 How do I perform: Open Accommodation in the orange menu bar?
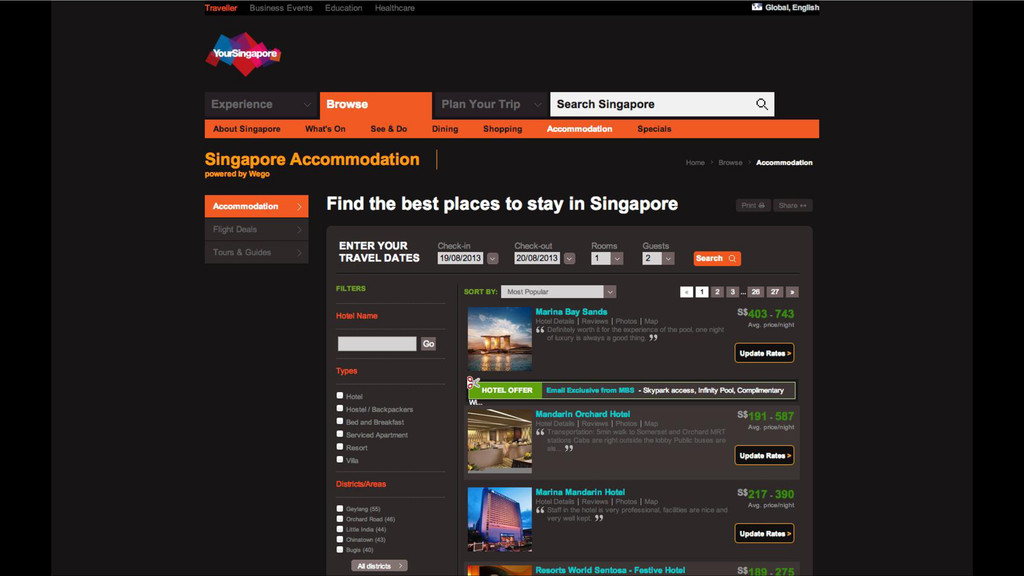point(579,129)
